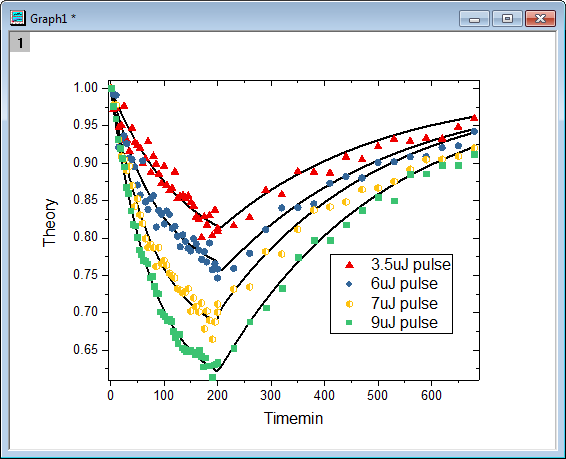Click the 0.95 Y-axis tick label
The height and width of the screenshot is (459, 566).
pyautogui.click(x=86, y=125)
